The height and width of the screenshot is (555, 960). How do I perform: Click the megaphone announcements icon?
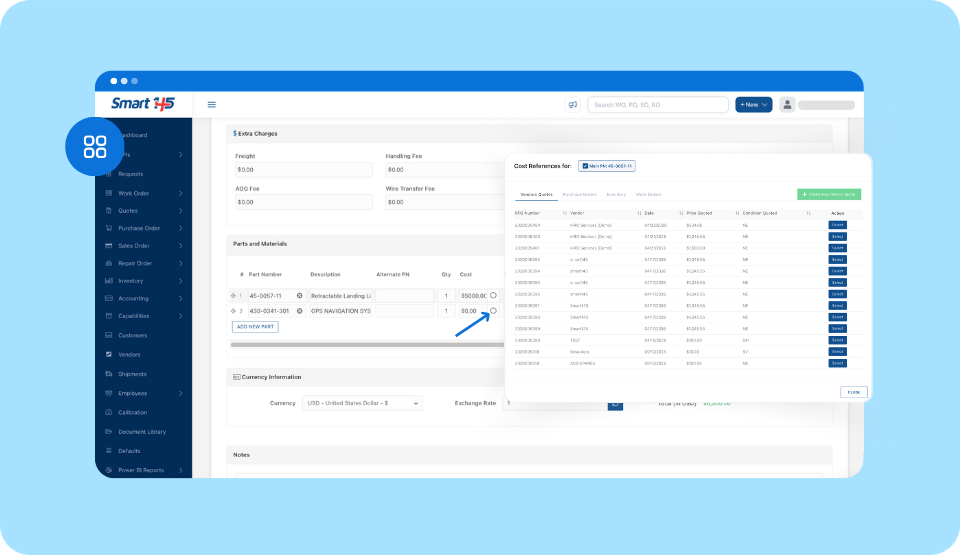point(572,105)
